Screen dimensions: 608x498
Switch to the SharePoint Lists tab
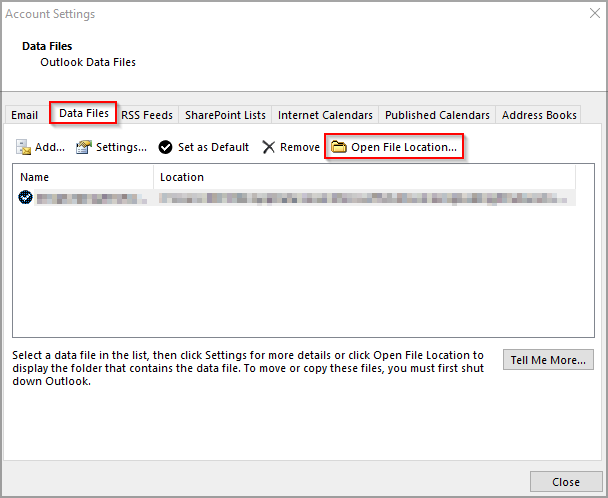[x=225, y=115]
